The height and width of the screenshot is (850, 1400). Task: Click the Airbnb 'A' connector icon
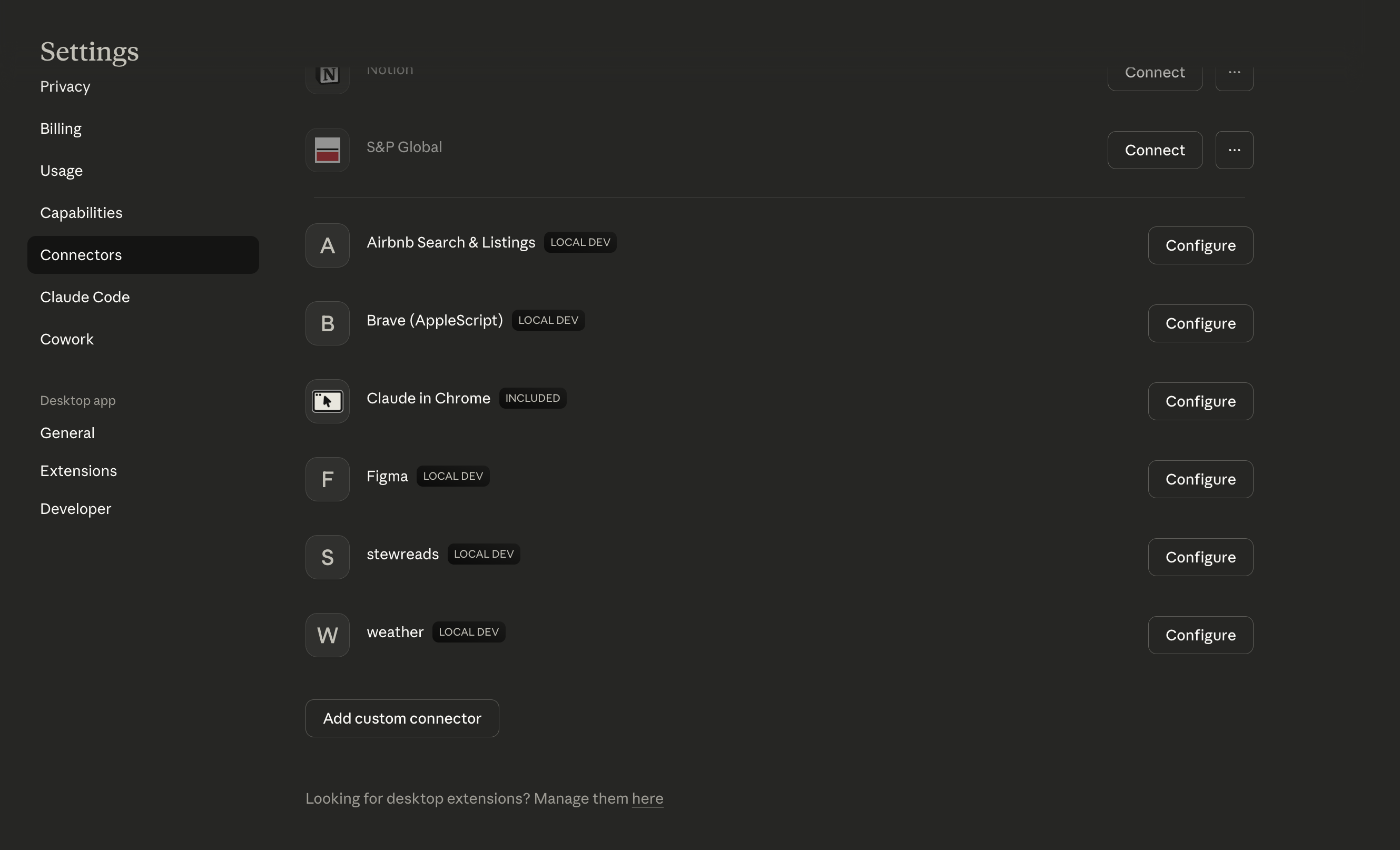pyautogui.click(x=327, y=245)
